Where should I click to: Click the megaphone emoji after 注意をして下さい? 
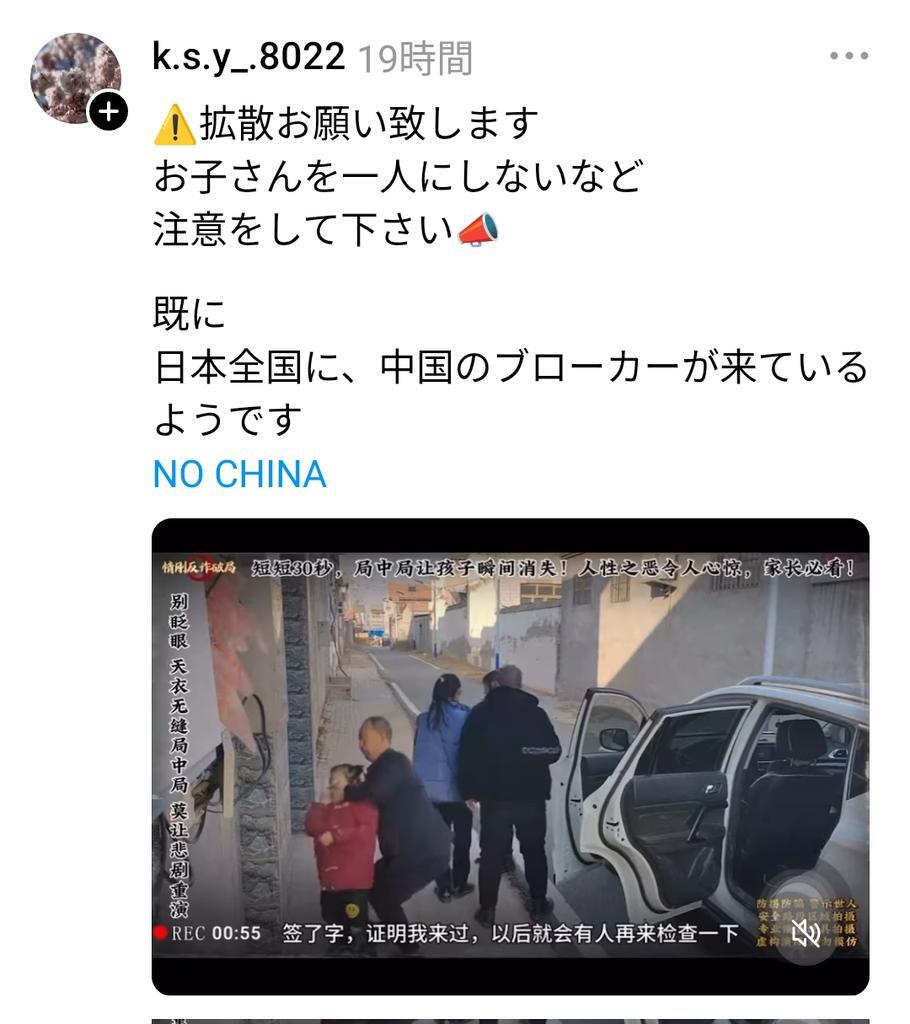pyautogui.click(x=478, y=230)
